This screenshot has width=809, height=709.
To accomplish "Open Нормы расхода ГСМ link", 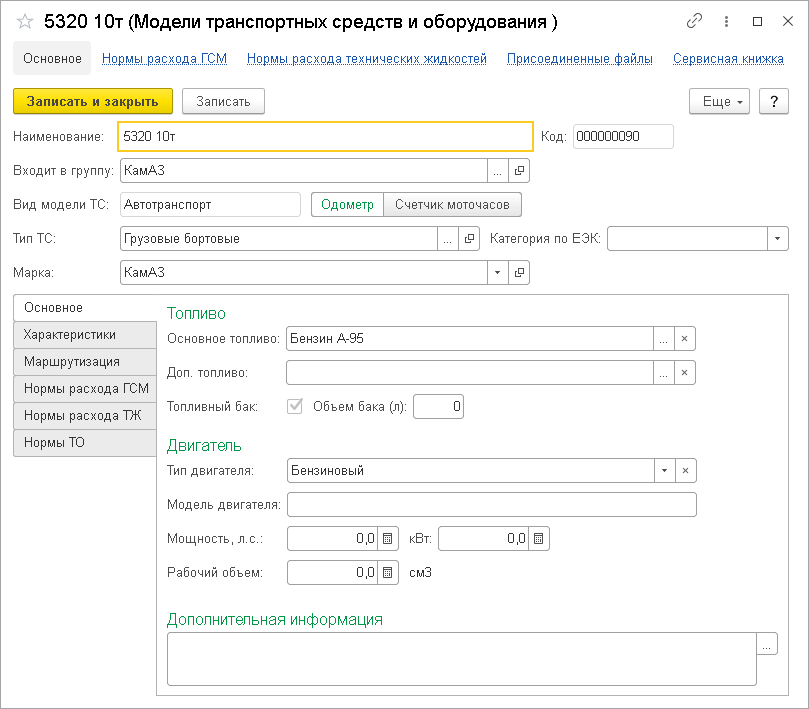I will (165, 59).
